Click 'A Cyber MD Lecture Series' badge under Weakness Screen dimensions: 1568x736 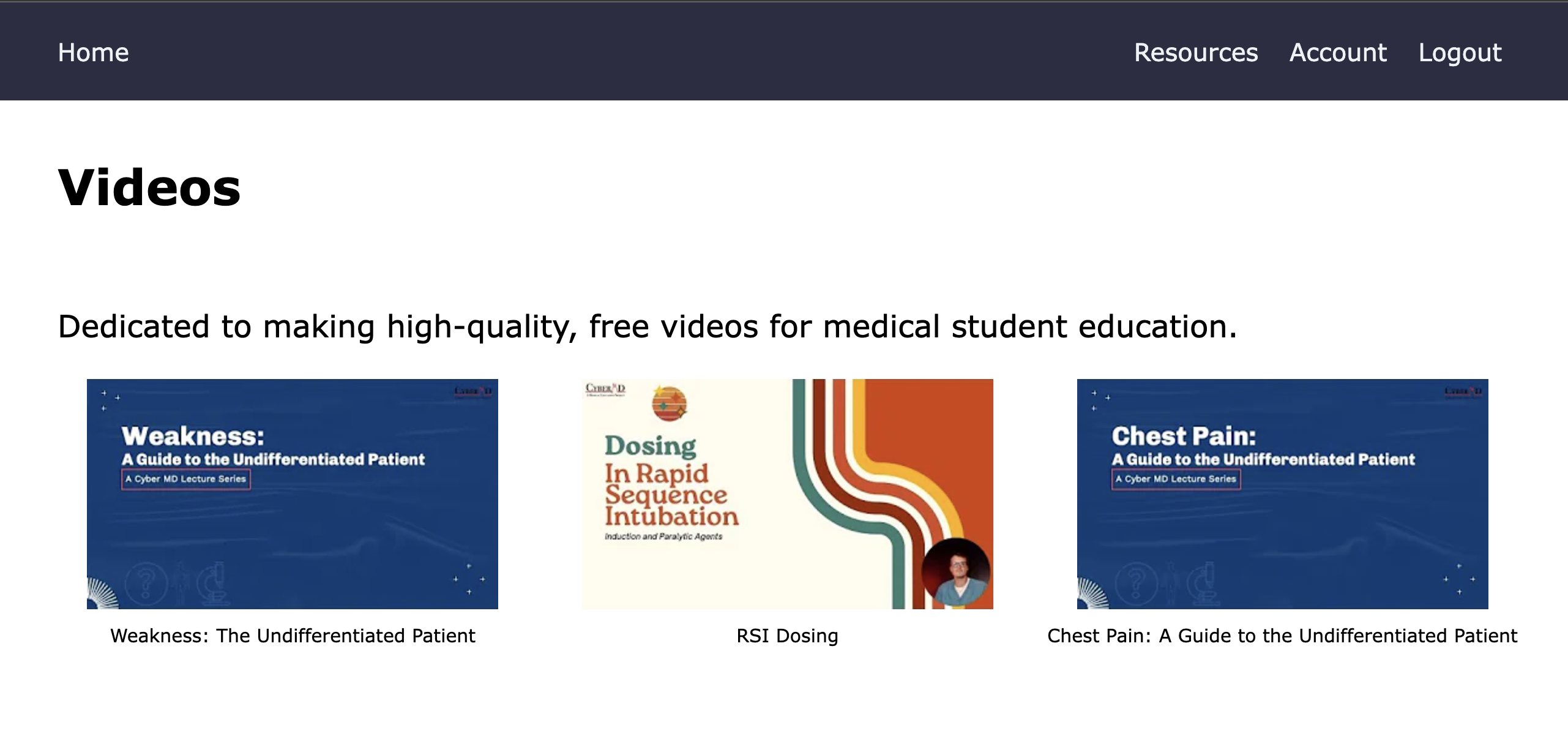pyautogui.click(x=185, y=479)
